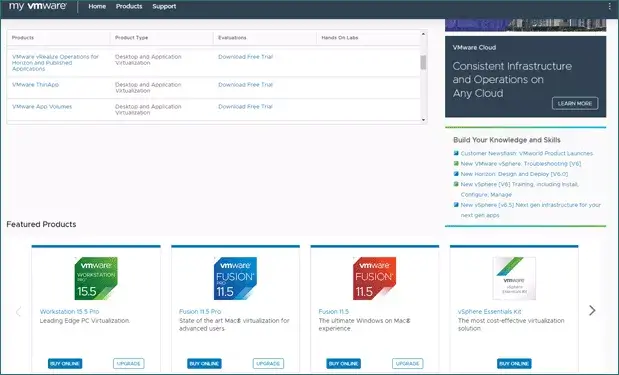Download Free Trial for VMware ThinApp
Screen dimensions: 619x375
[x=246, y=84]
